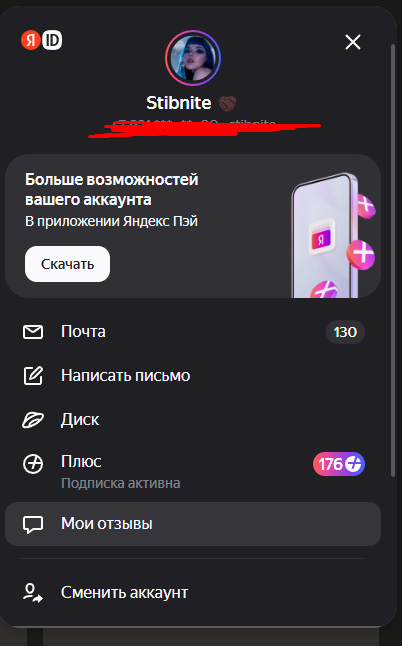Click the envelope Mail icon
This screenshot has height=646, width=402.
33,332
